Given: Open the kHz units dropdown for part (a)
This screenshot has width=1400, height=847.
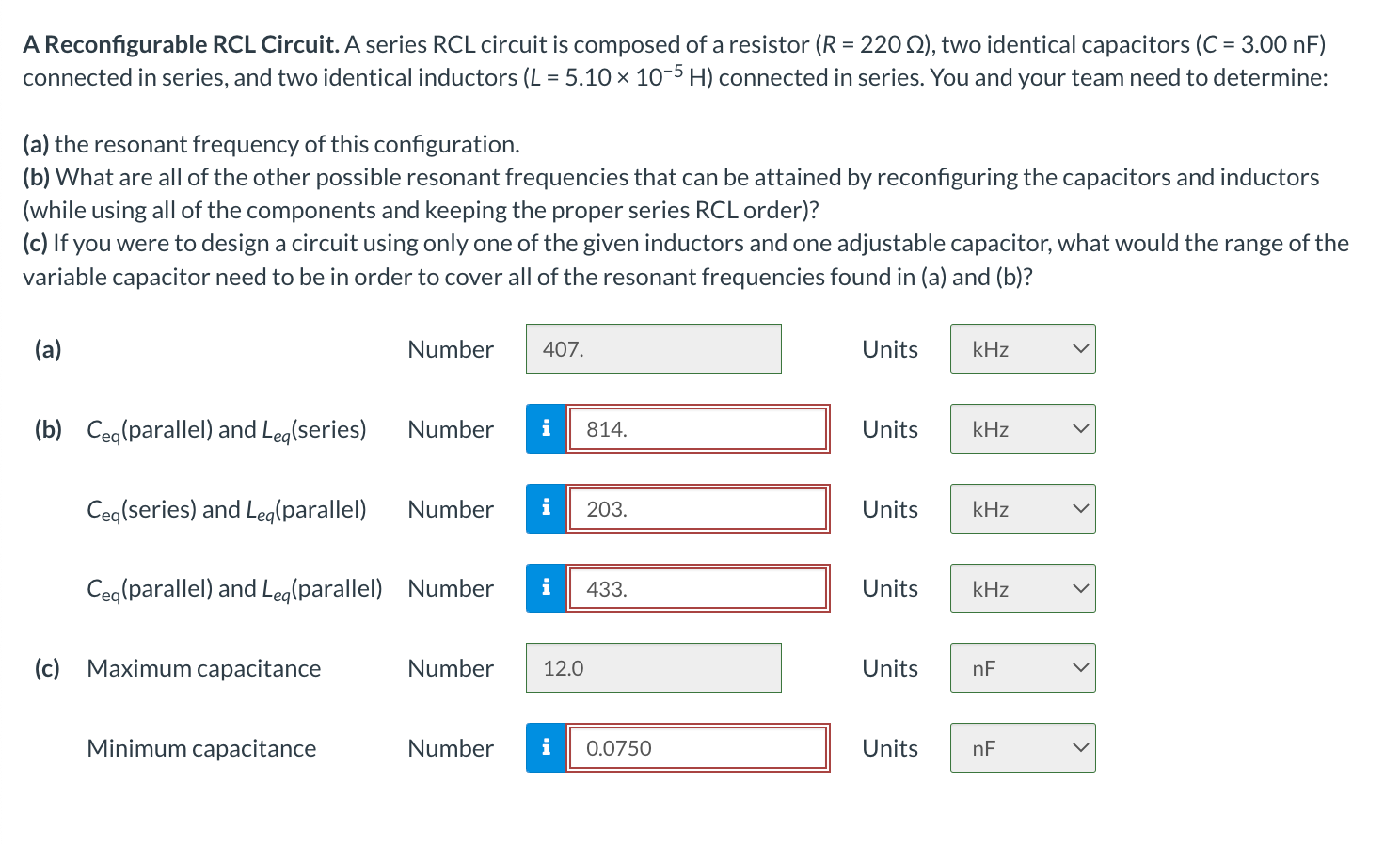Looking at the screenshot, I should tap(1023, 348).
